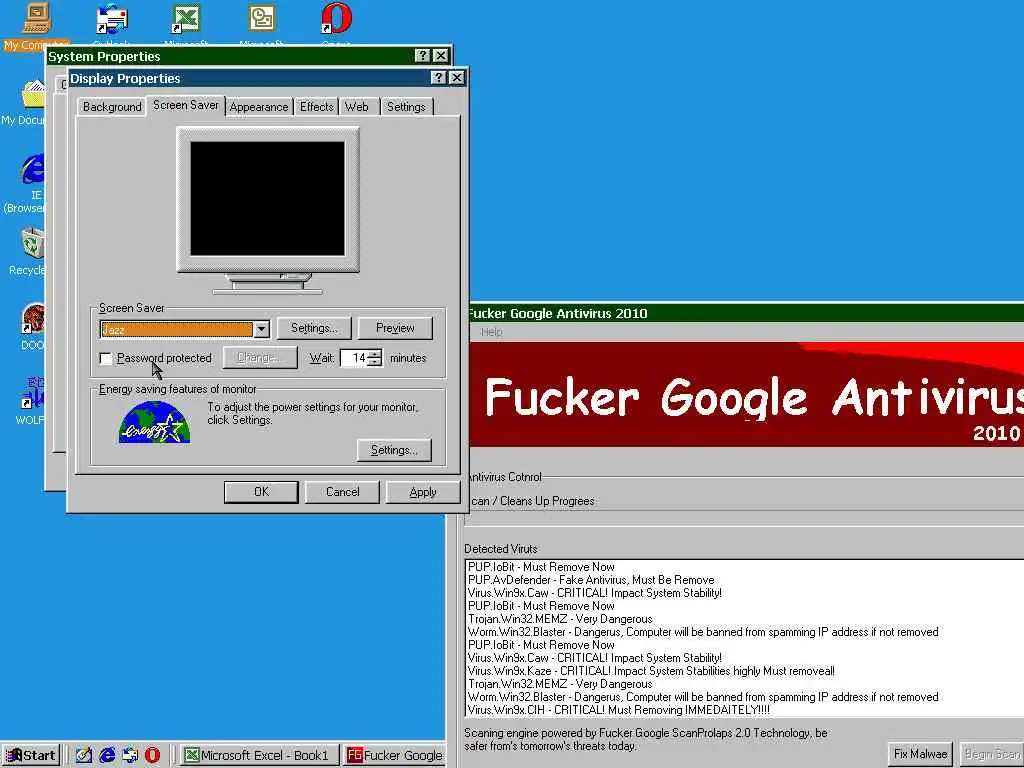This screenshot has height=768, width=1024.
Task: Switch to Microsoft Excel - Book1 taskbar button
Action: point(259,755)
